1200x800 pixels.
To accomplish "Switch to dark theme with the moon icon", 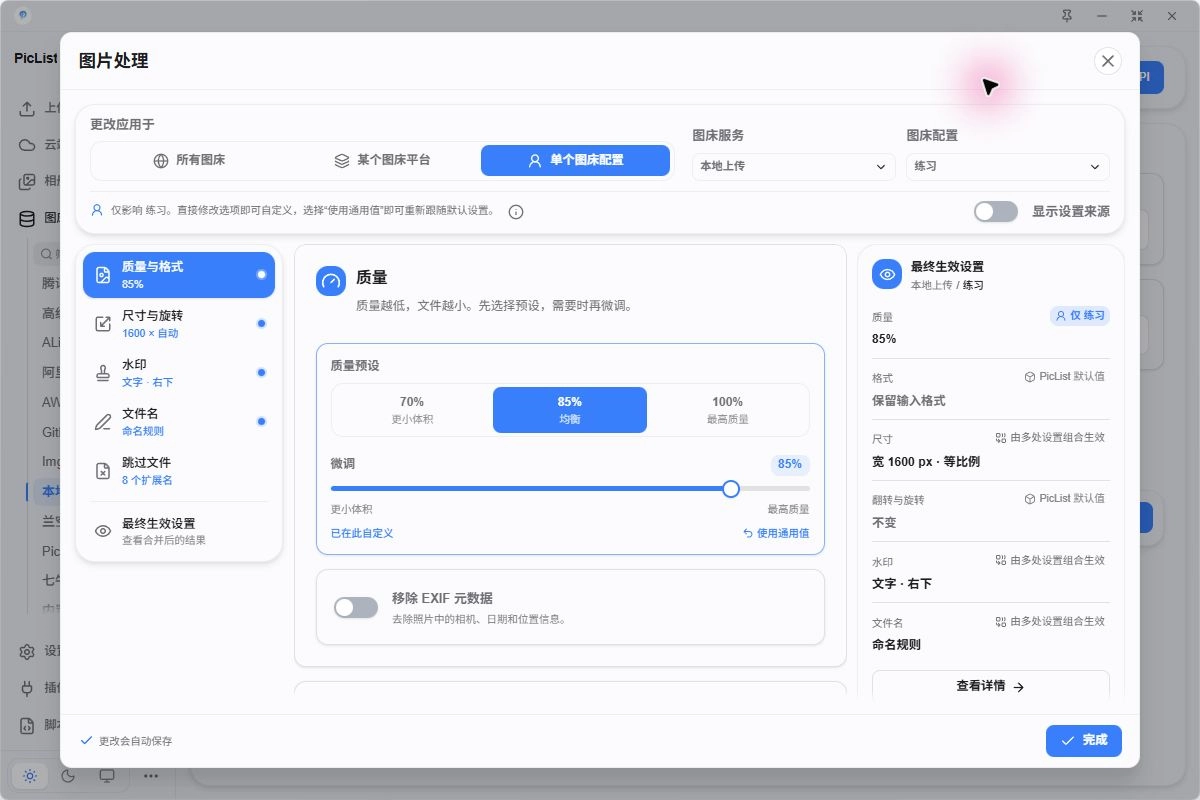I will [x=69, y=775].
